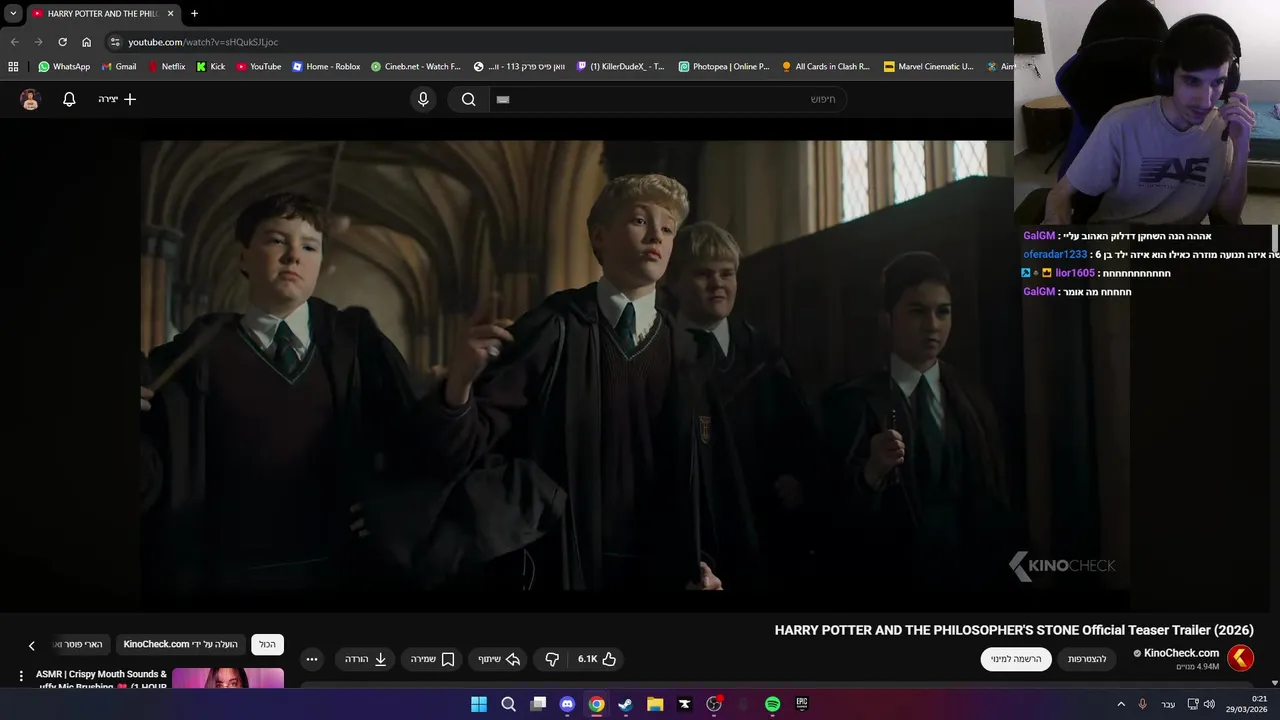This screenshot has width=1280, height=720.
Task: Open the Gmail bookmark
Action: 119,67
